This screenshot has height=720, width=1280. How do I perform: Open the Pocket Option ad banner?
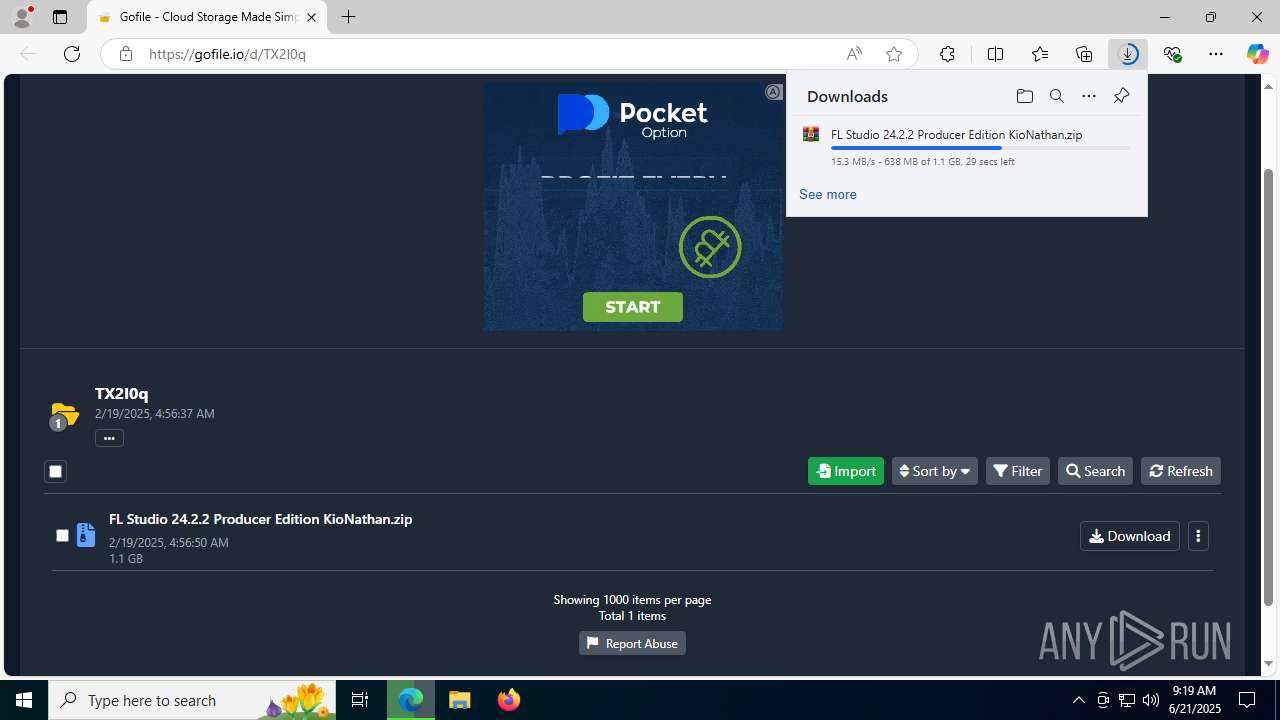[x=633, y=207]
